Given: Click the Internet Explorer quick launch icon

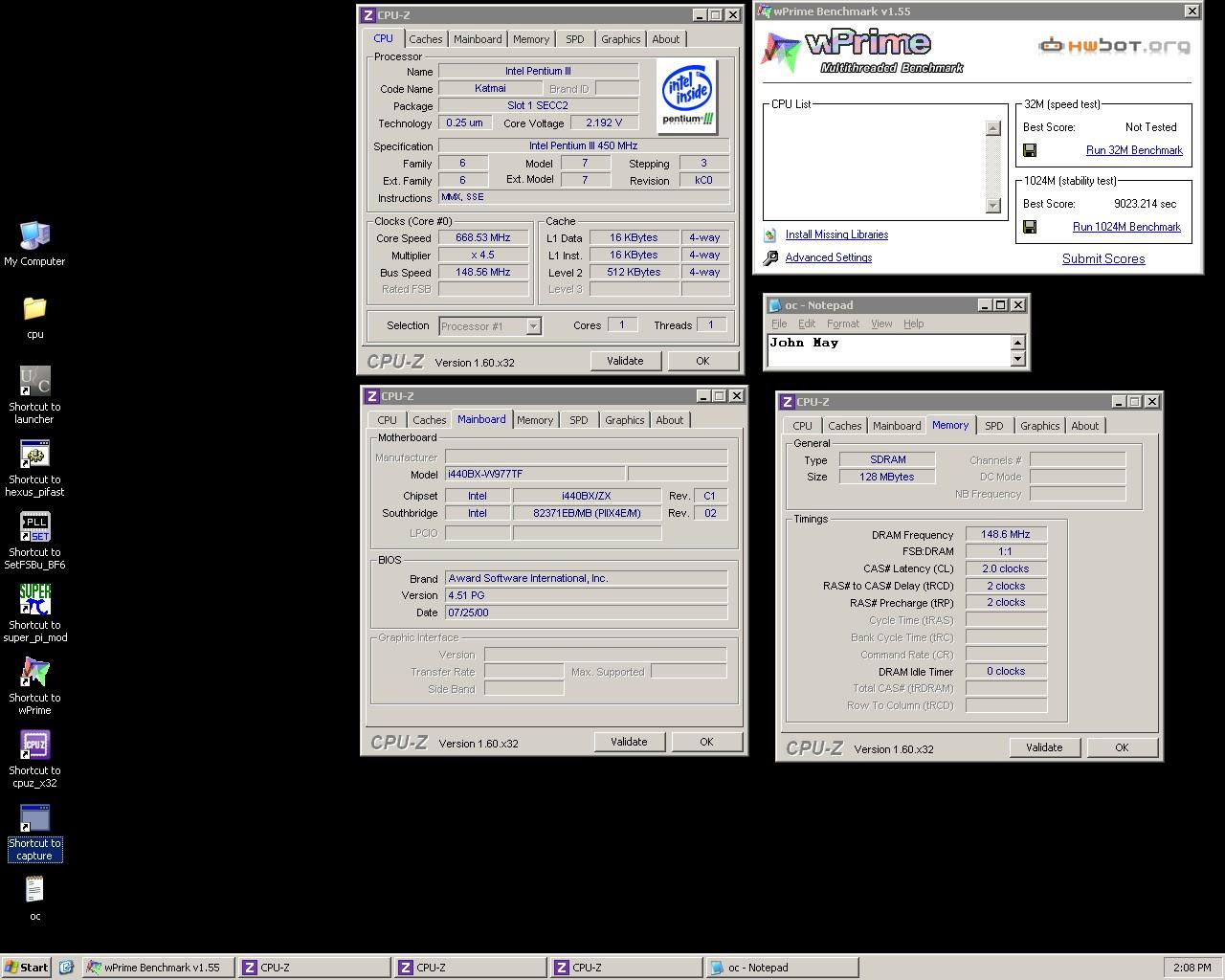Looking at the screenshot, I should pos(66,968).
